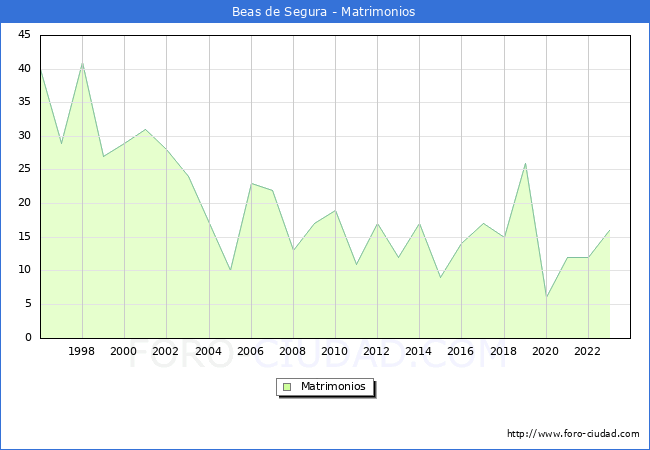
Task: Click the chart title 'Beas de Segura - Matrimonios'
Action: (323, 12)
